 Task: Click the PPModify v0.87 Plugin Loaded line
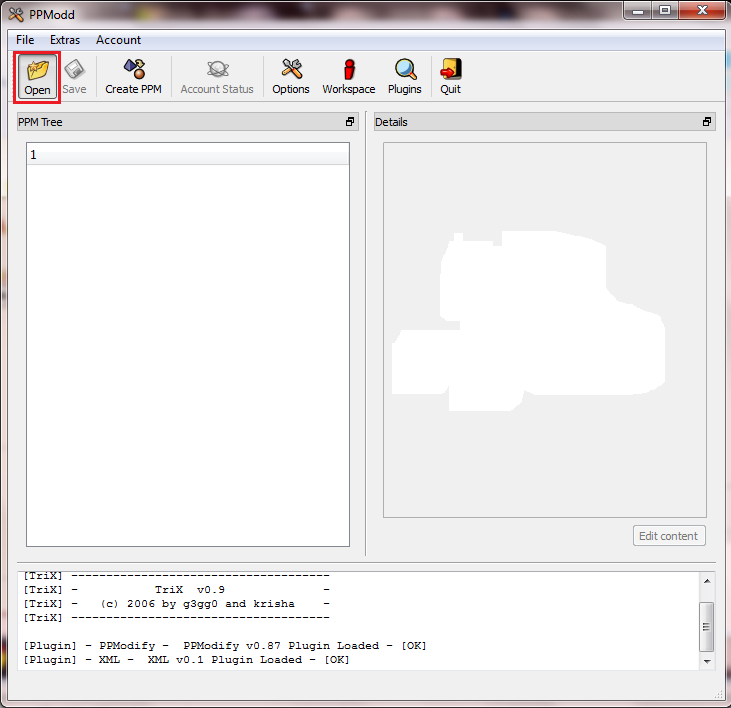(225, 646)
